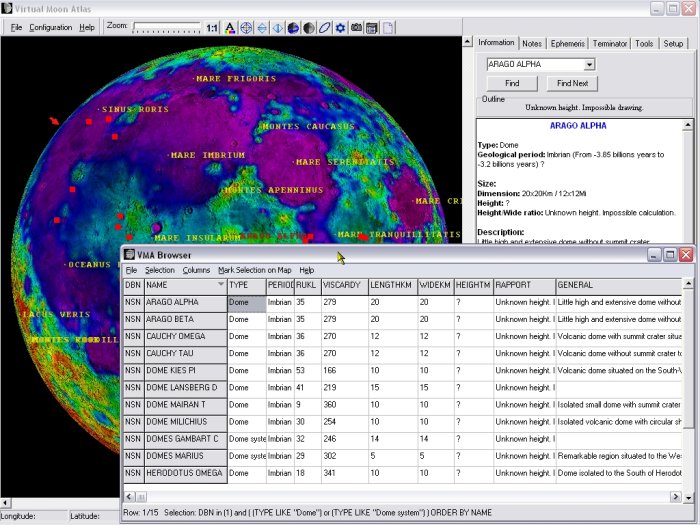The height and width of the screenshot is (525, 700).
Task: Open the Configuration menu
Action: coord(50,27)
